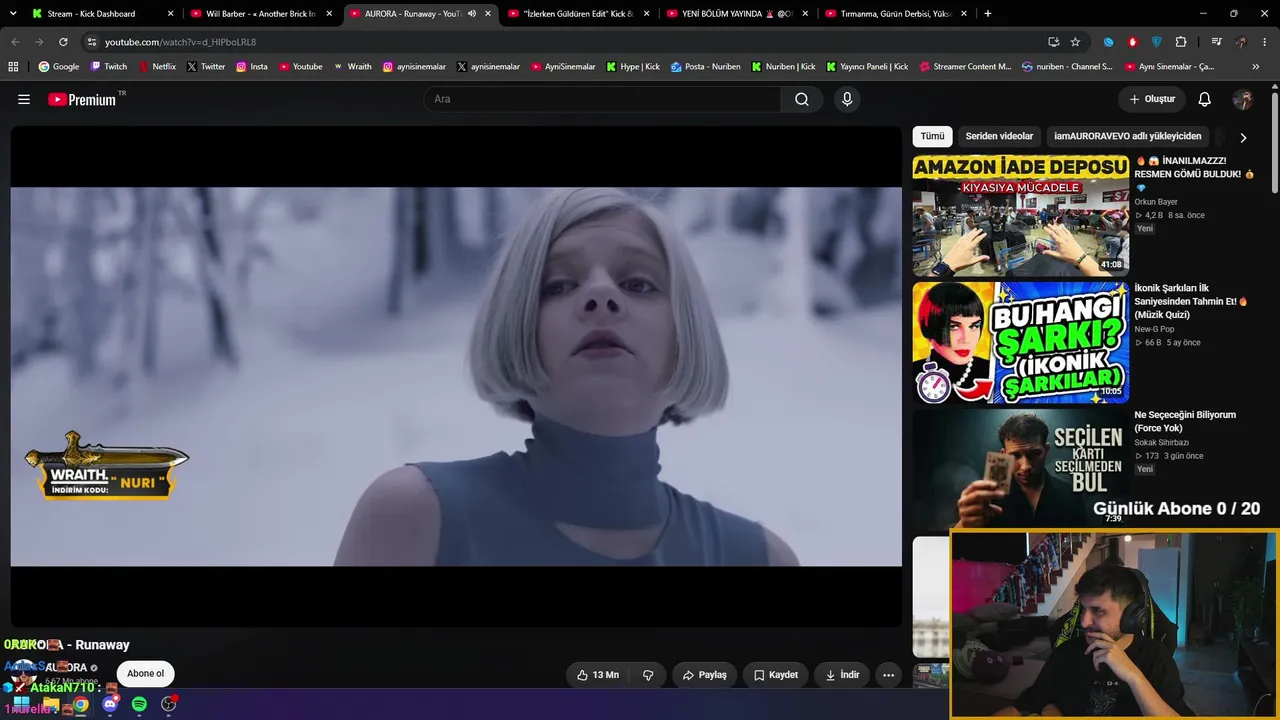Reload the page in Chrome
The height and width of the screenshot is (720, 1280).
click(63, 42)
